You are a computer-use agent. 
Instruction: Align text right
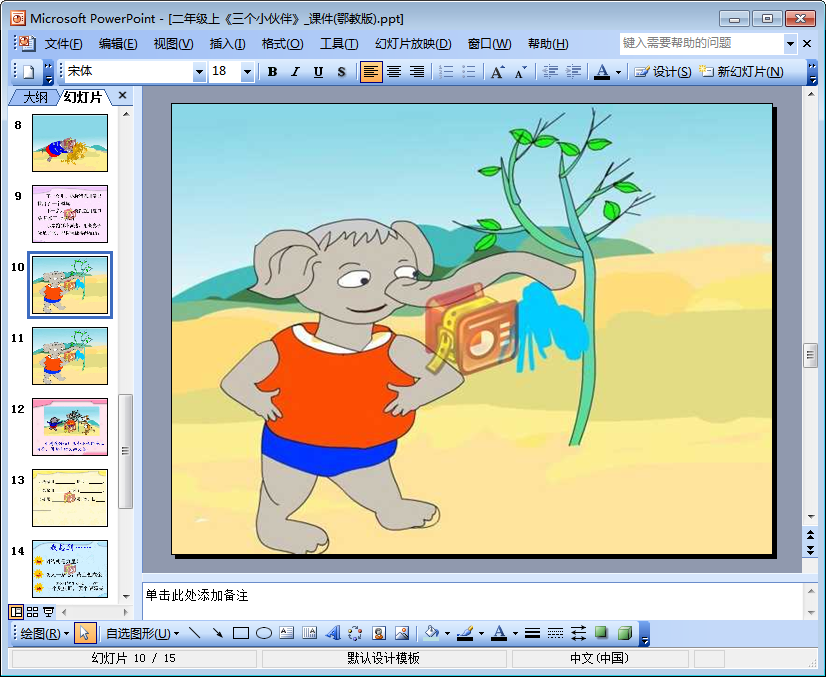coord(417,72)
